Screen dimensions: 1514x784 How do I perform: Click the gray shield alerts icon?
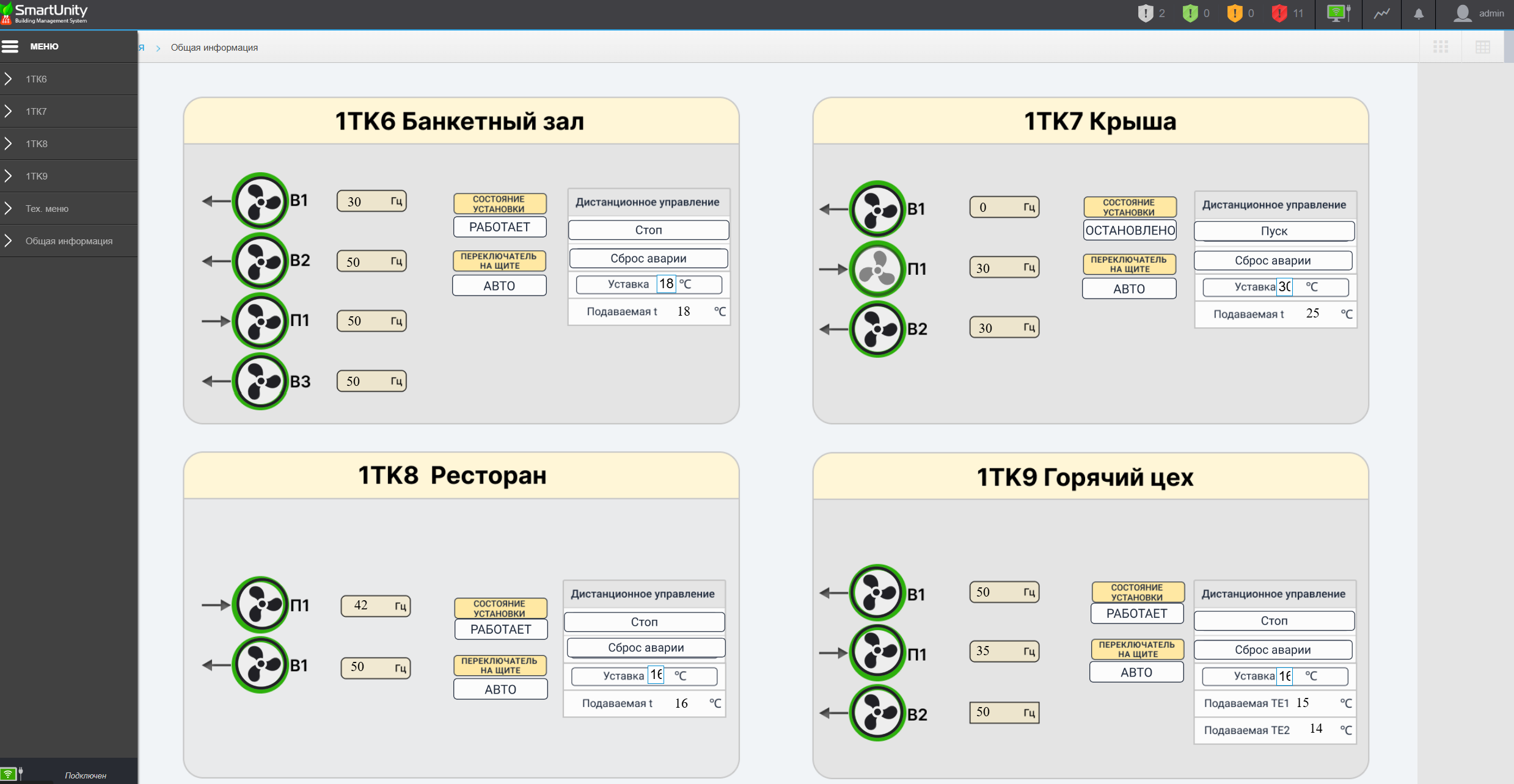1145,13
